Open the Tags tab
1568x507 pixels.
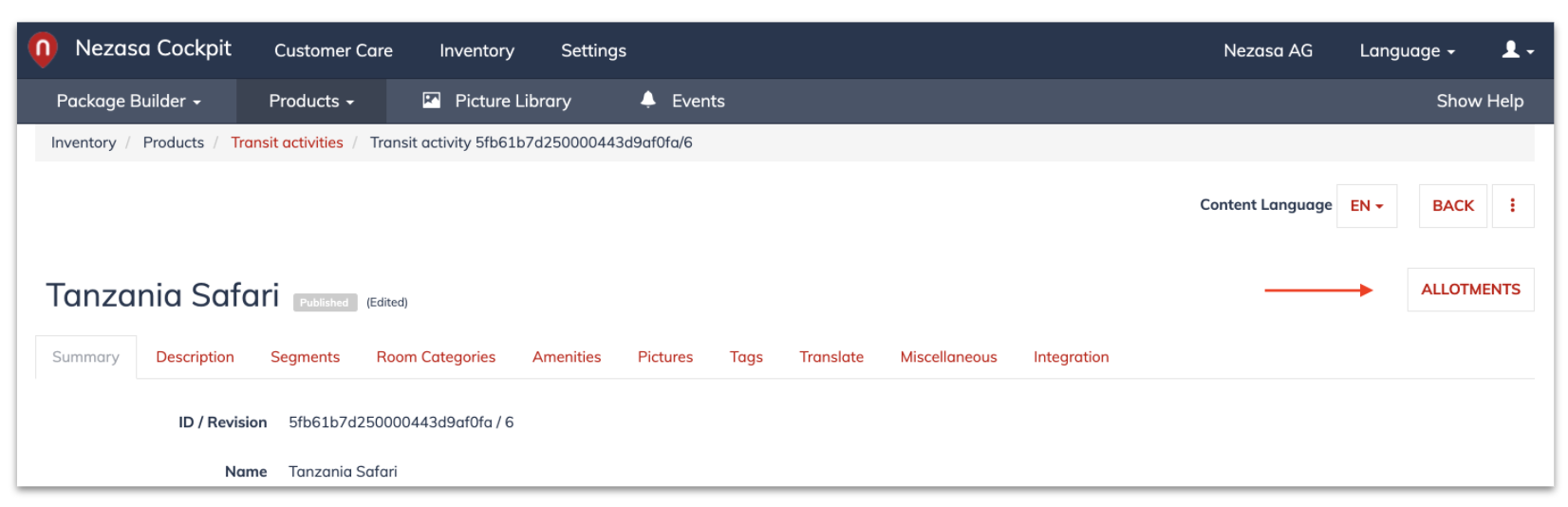click(746, 357)
